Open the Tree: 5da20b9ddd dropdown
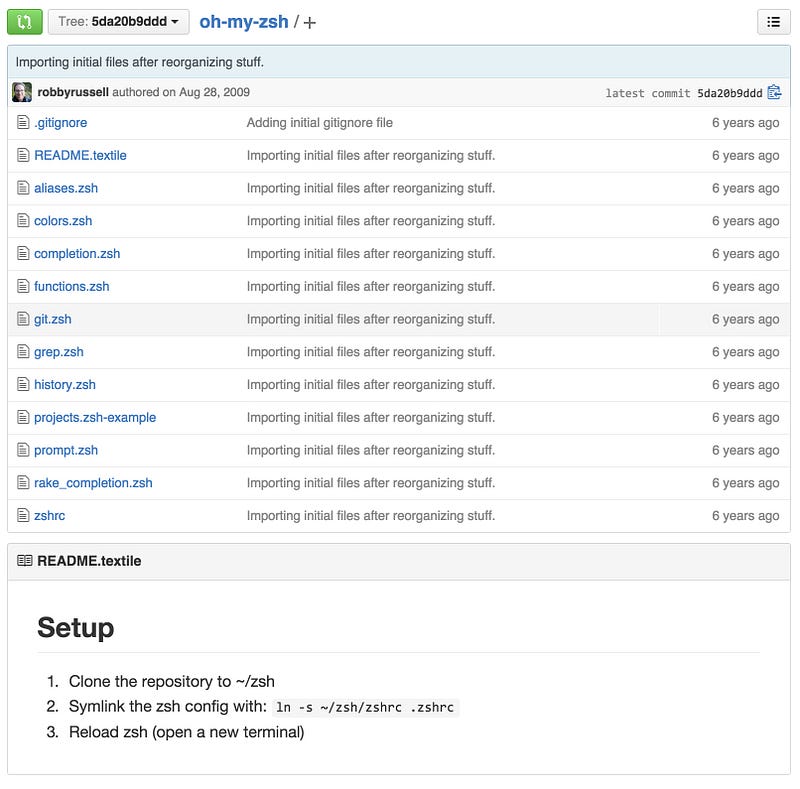The image size is (800, 789). click(118, 22)
